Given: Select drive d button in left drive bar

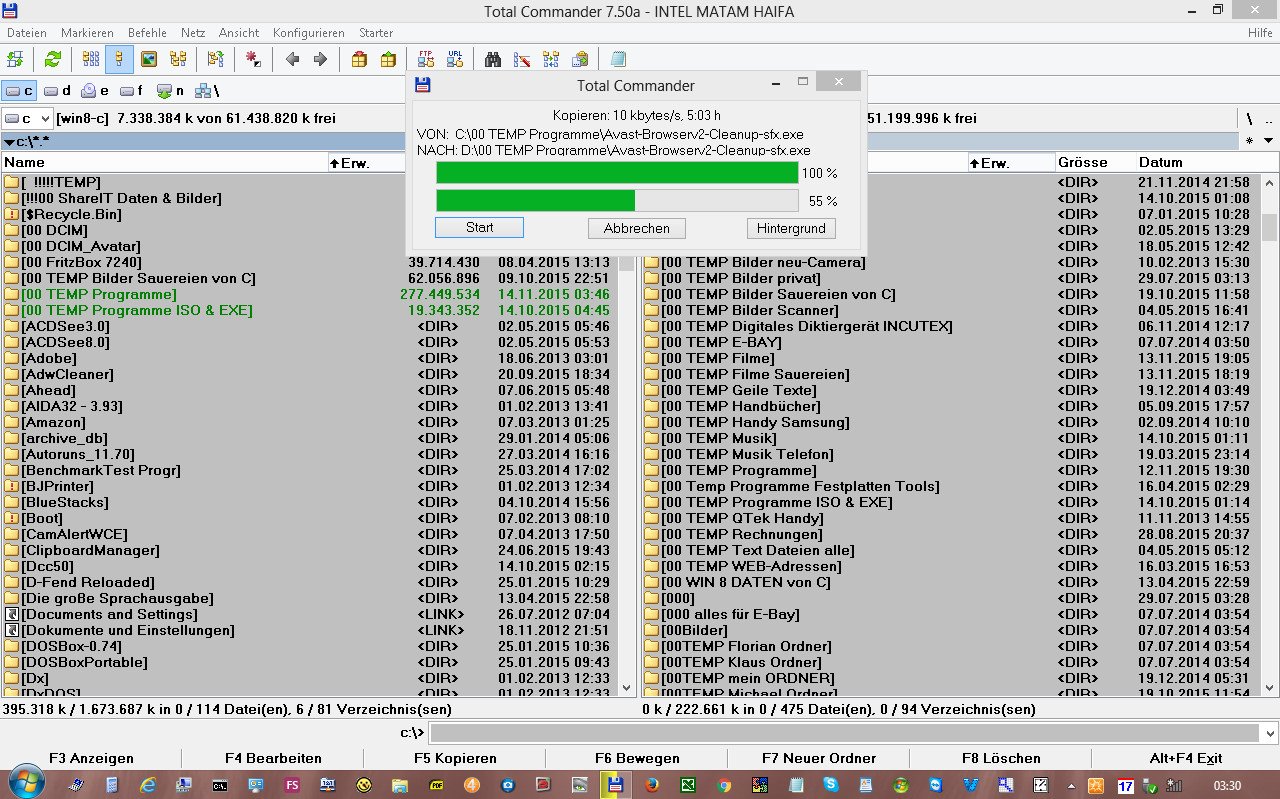Looking at the screenshot, I should pyautogui.click(x=58, y=91).
